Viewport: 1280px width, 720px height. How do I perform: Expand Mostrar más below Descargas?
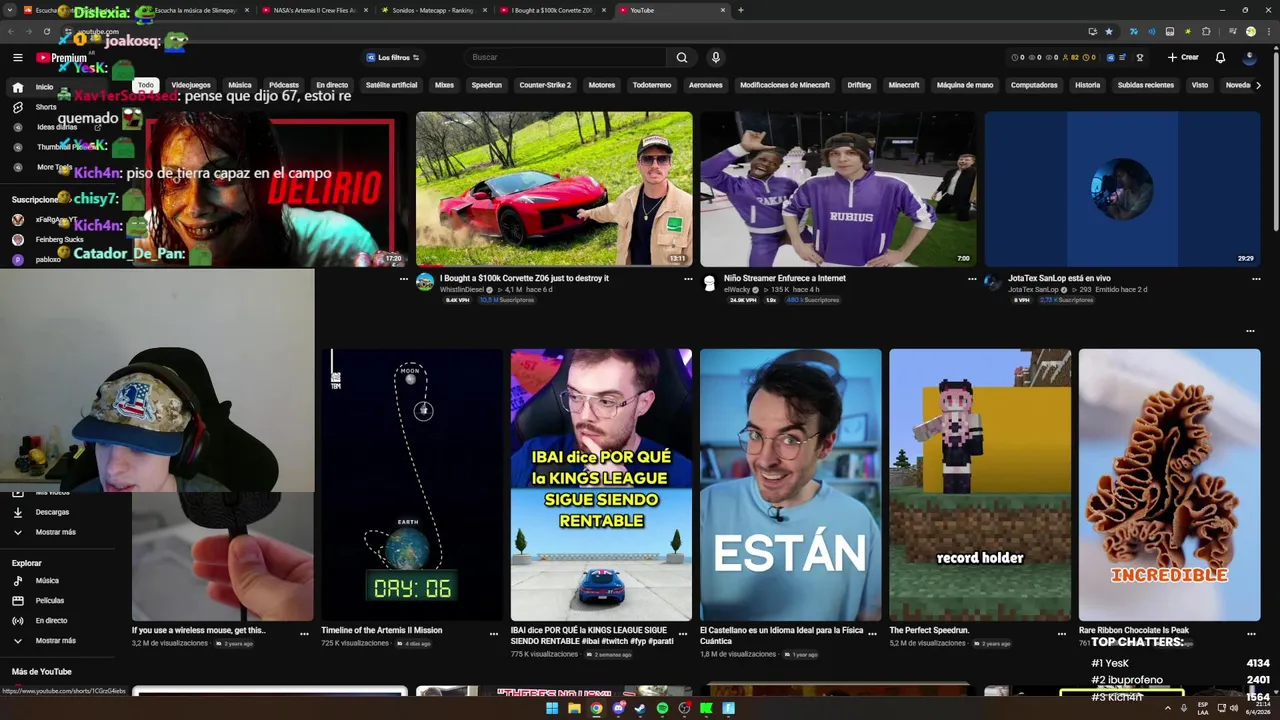pyautogui.click(x=44, y=532)
